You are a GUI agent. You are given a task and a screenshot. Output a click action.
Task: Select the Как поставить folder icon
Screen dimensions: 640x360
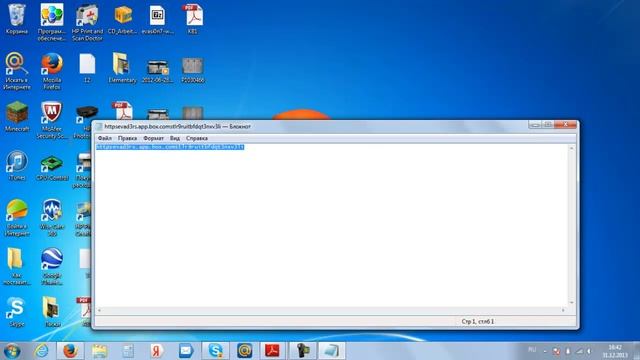17,267
